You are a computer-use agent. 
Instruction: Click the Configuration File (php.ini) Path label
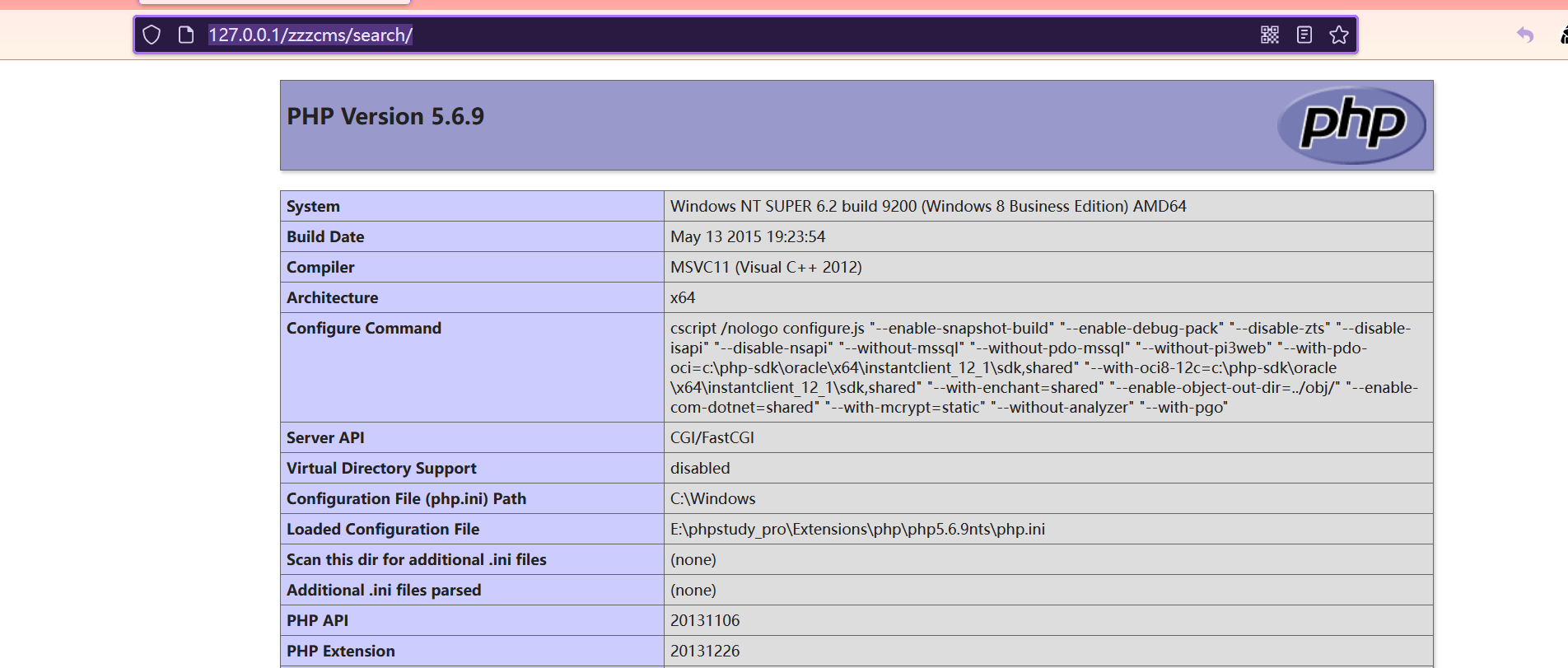point(406,498)
